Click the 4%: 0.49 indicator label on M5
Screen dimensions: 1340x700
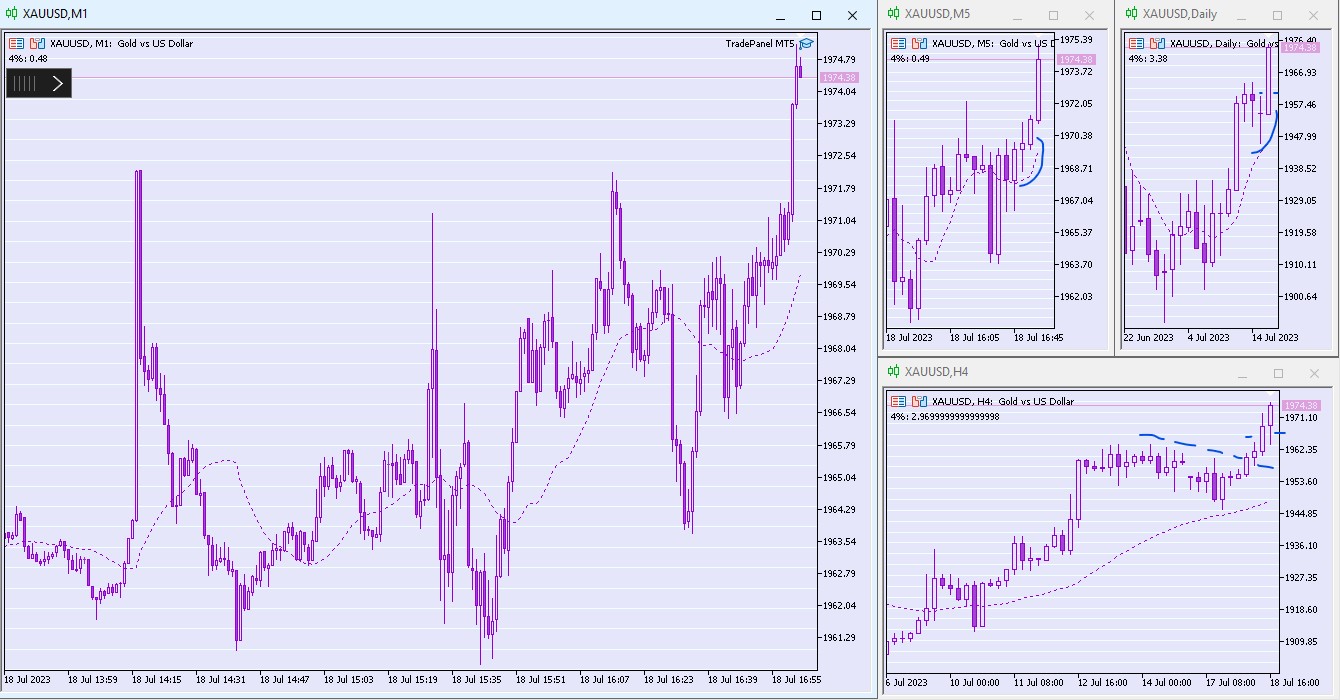pos(910,58)
